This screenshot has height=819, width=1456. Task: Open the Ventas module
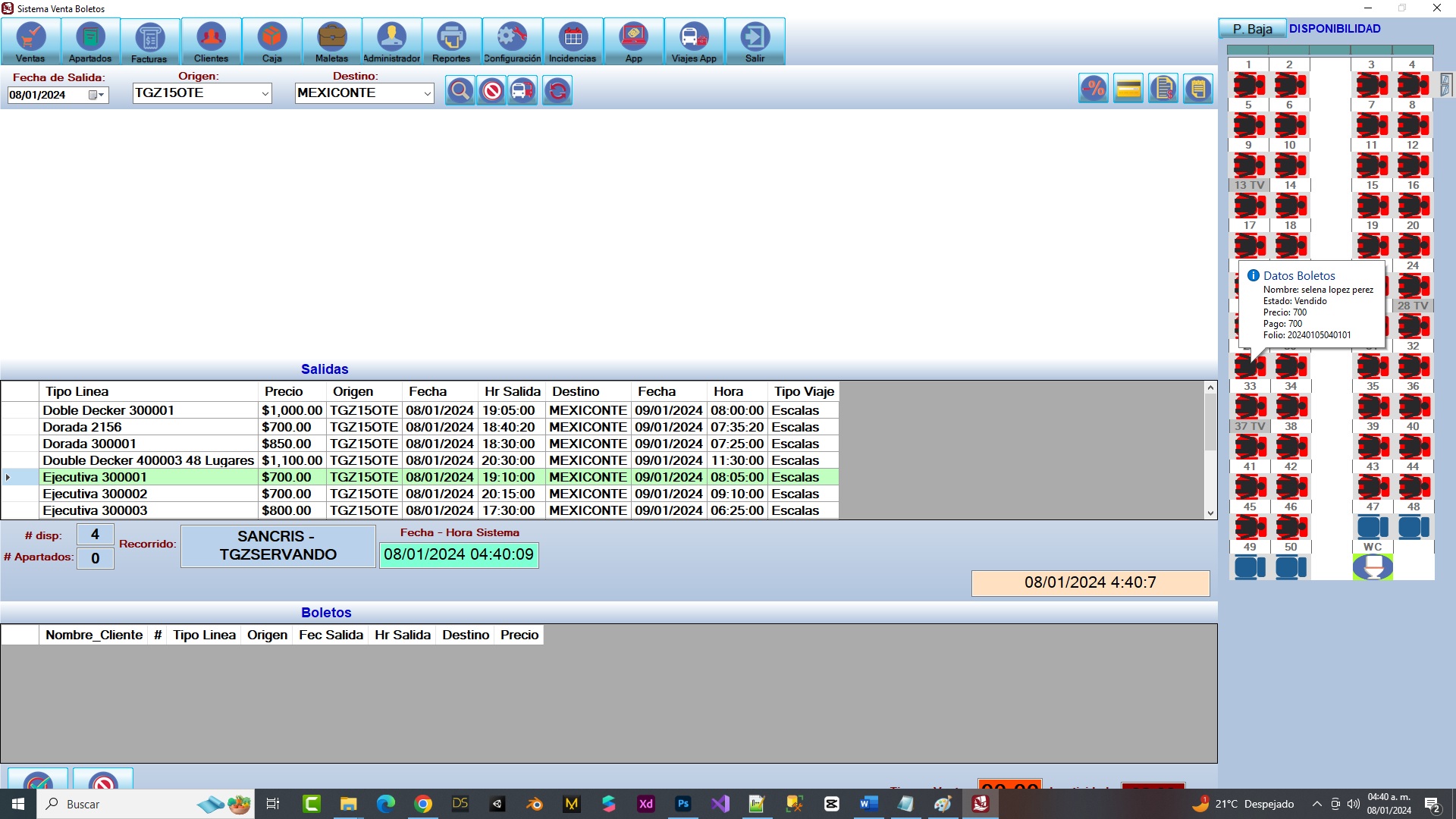click(x=30, y=42)
